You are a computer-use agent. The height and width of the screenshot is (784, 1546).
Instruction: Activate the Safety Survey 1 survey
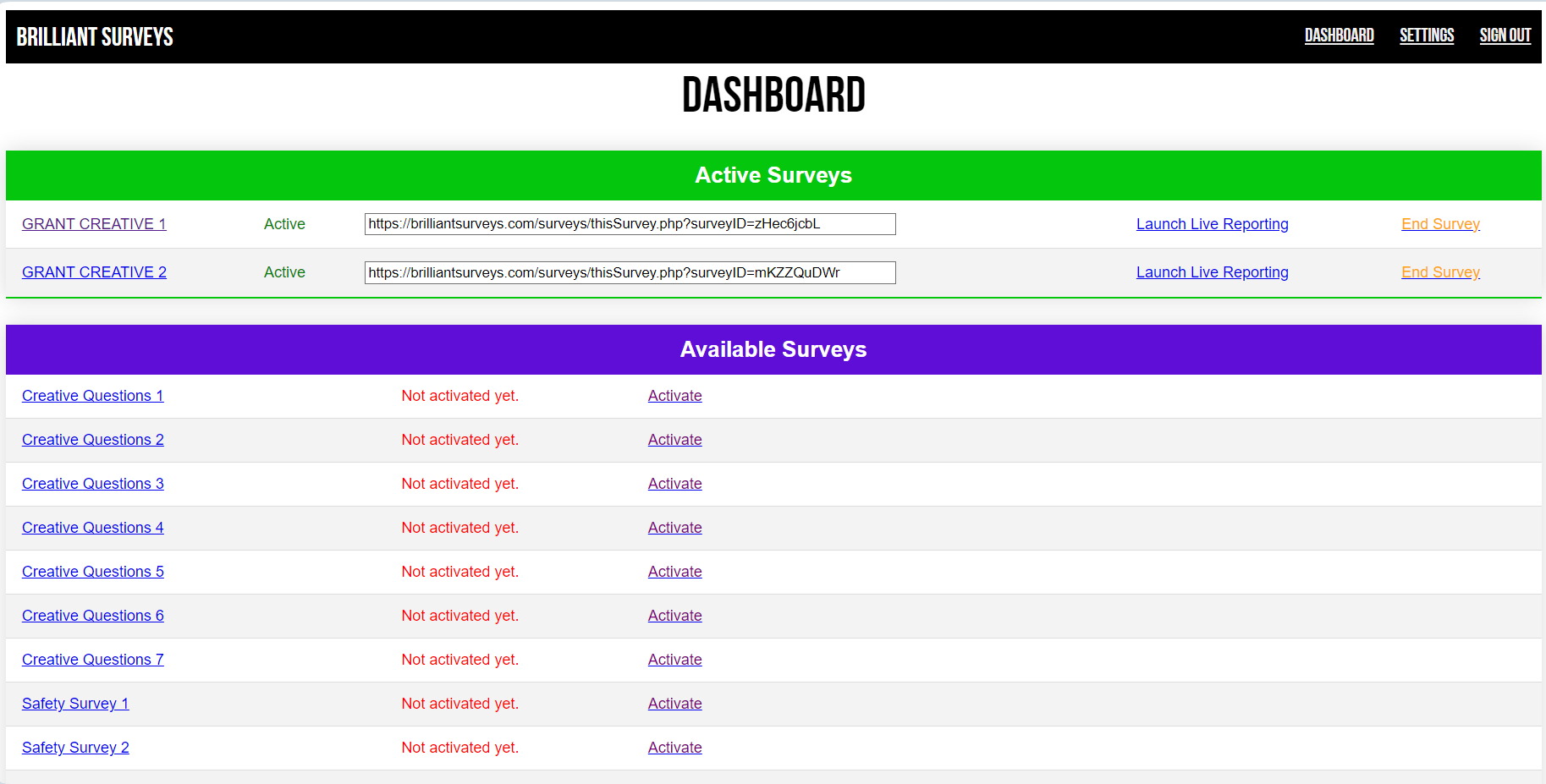(x=674, y=704)
